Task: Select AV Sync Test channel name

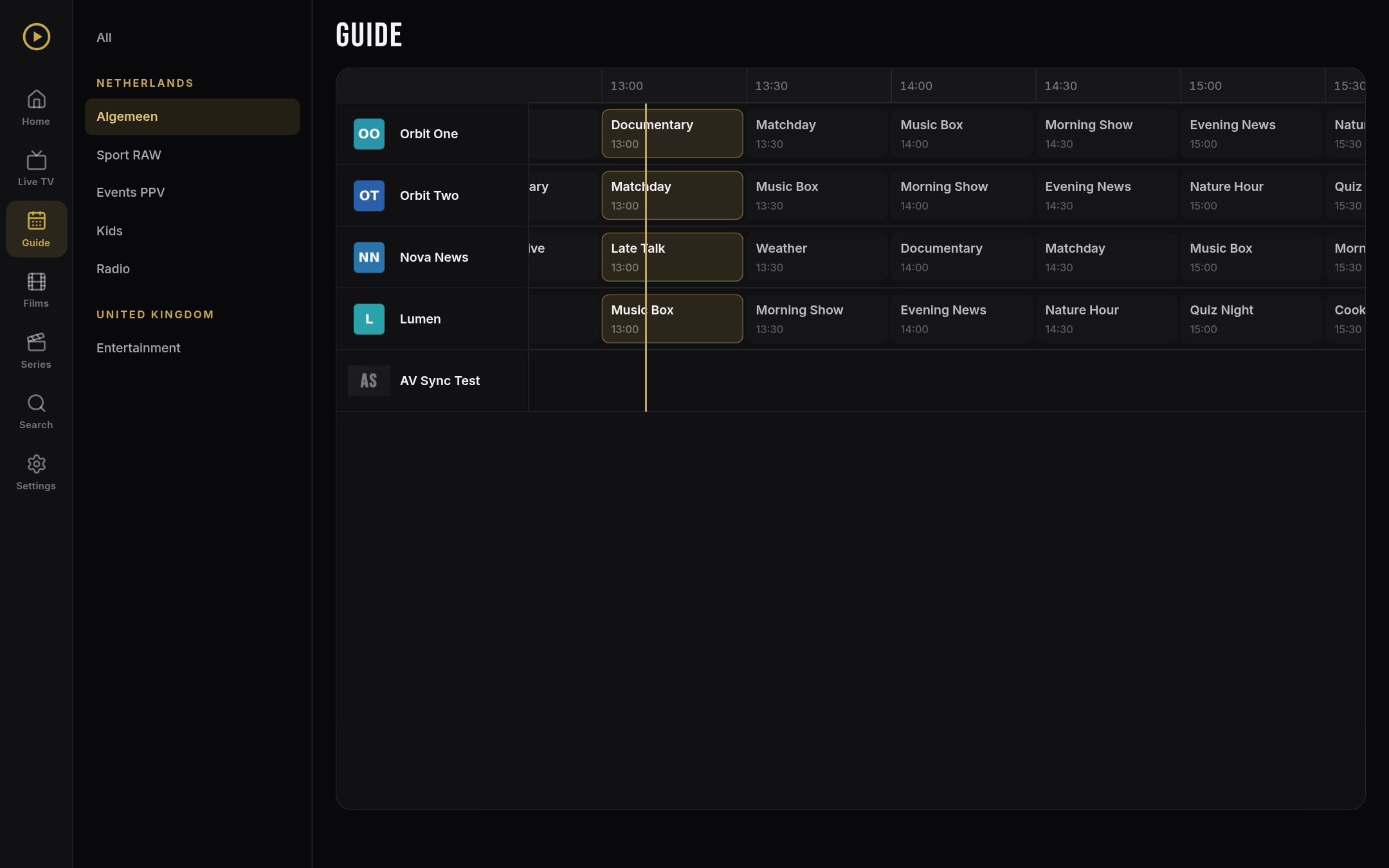Action: (440, 381)
